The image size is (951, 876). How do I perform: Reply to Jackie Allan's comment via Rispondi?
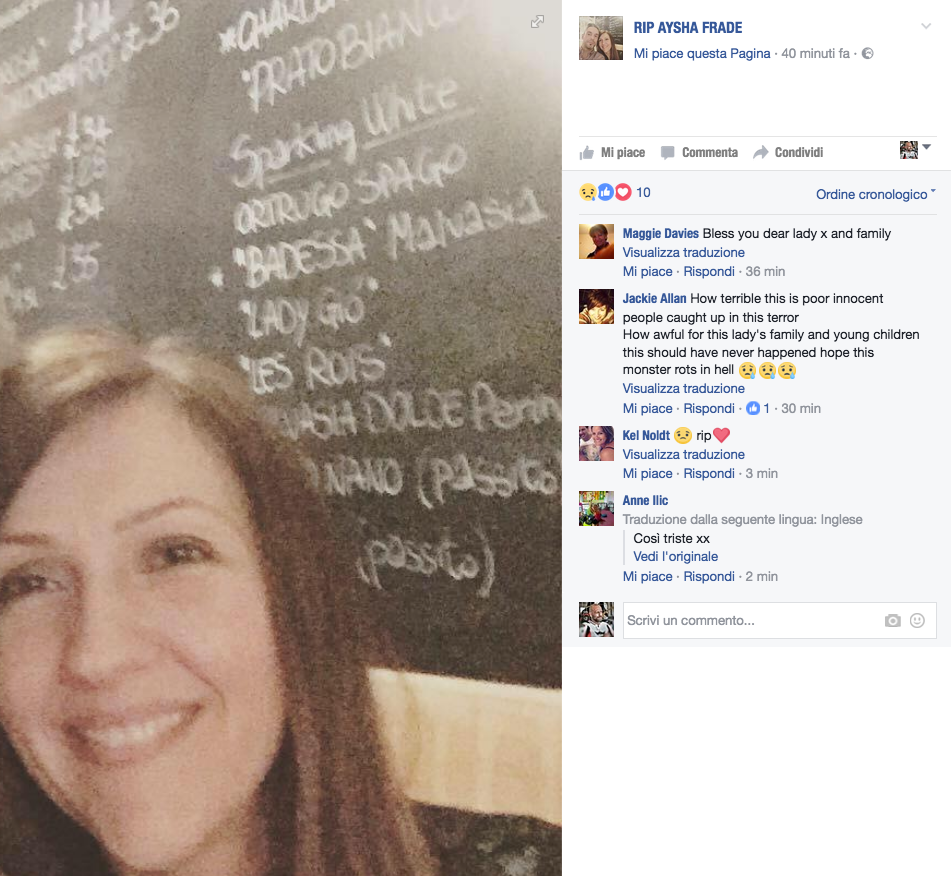709,408
